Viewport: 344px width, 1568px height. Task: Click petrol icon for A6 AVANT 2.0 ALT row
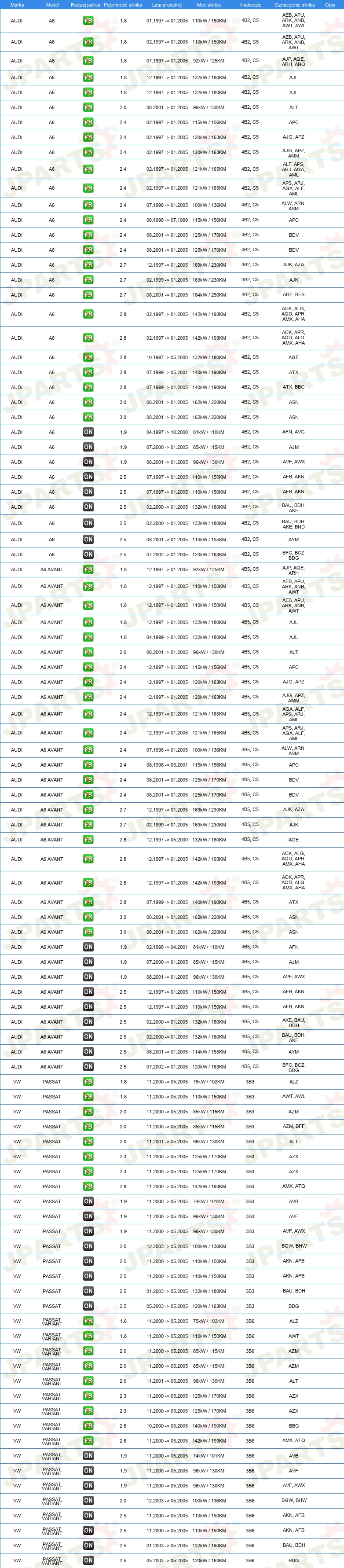pos(88,652)
